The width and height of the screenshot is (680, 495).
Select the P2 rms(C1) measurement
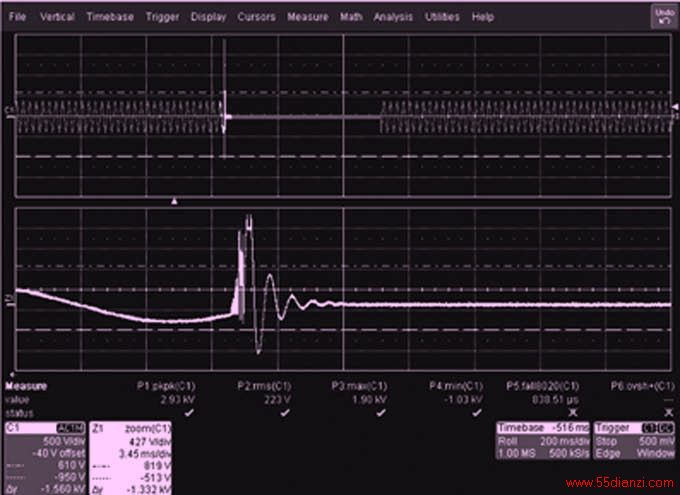click(264, 386)
